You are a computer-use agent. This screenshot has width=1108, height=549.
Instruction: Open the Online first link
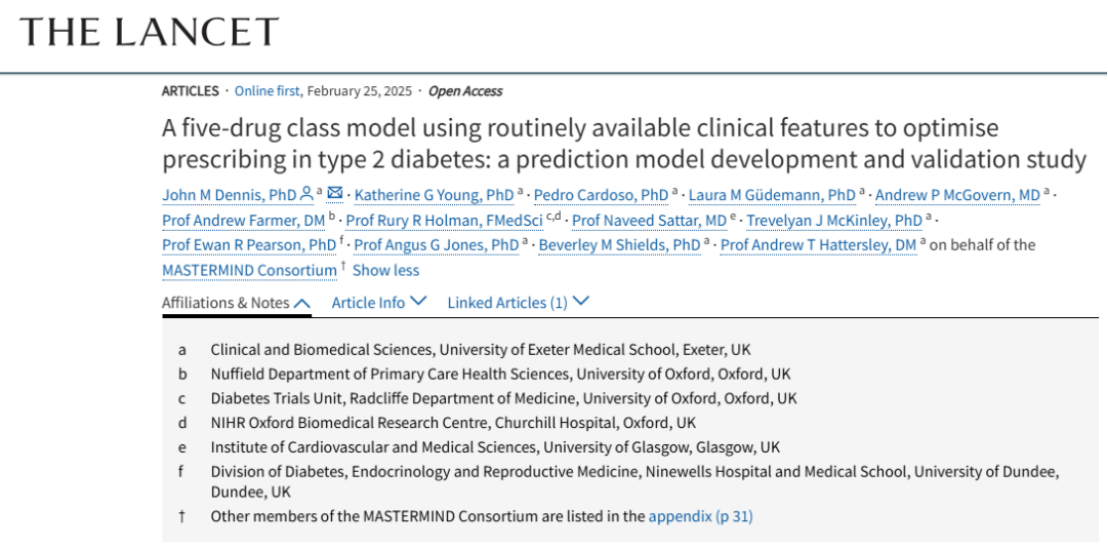[x=268, y=91]
